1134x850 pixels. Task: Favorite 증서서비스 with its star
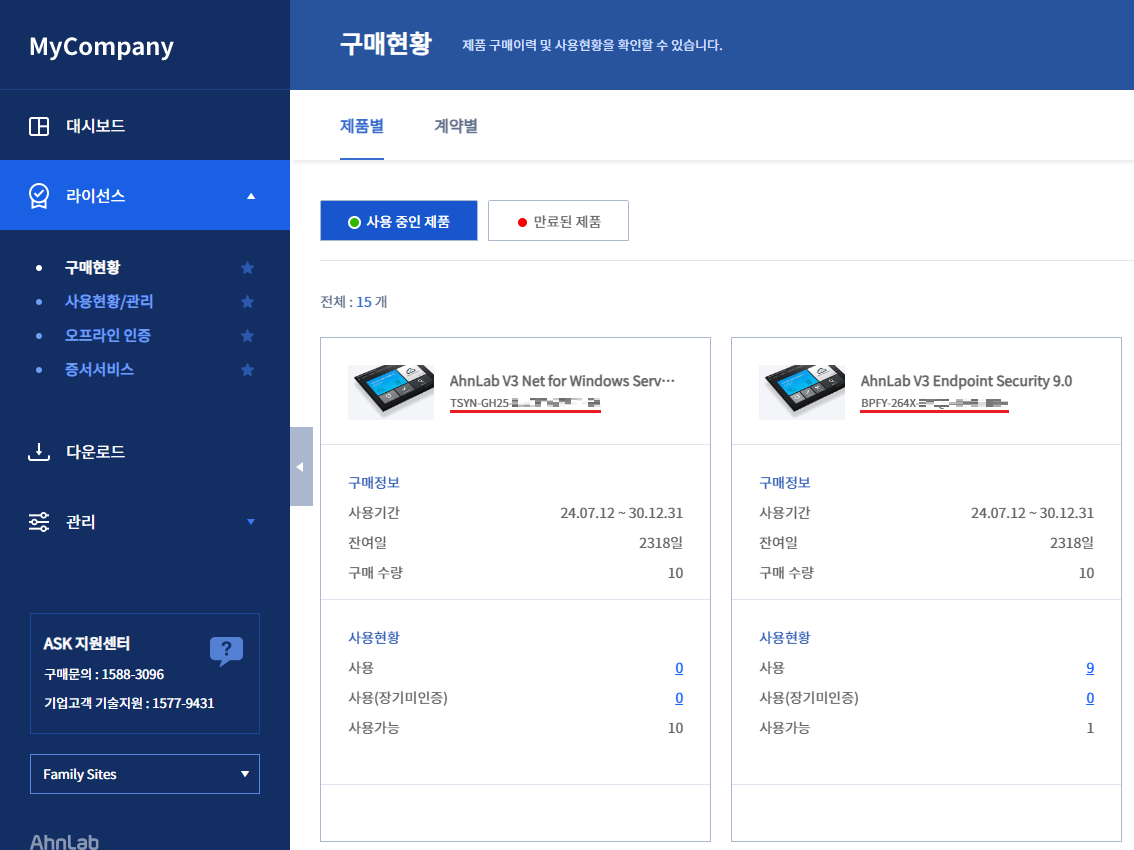pos(247,370)
